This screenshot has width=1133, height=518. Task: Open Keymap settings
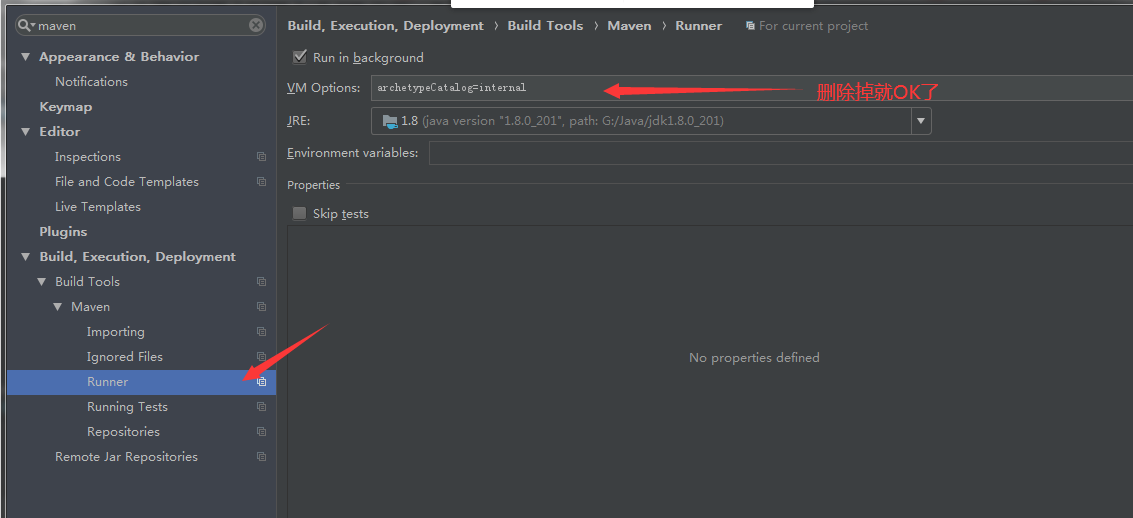tap(66, 107)
